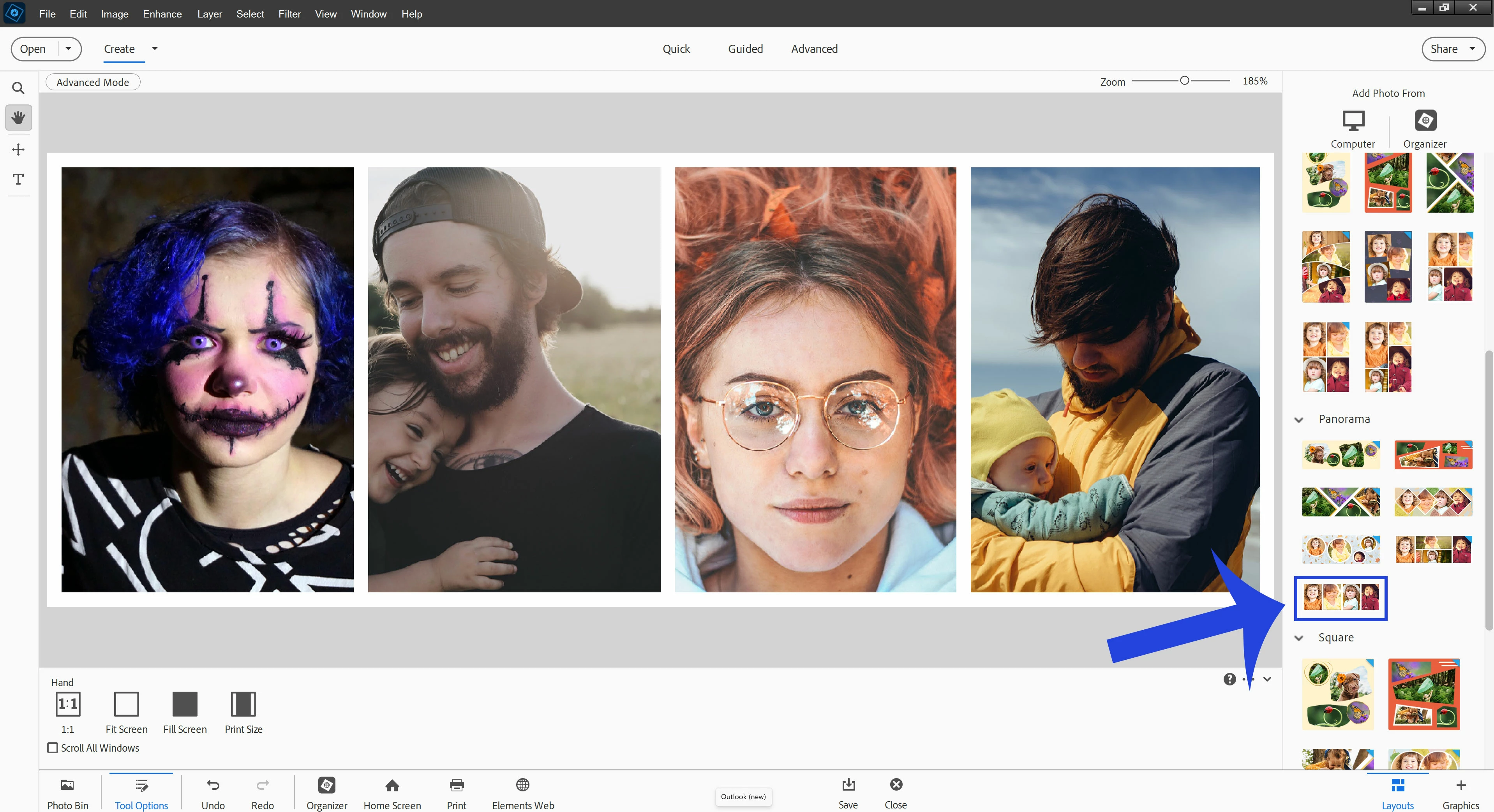This screenshot has height=812, width=1494.
Task: Select the Move tool
Action: click(x=18, y=150)
